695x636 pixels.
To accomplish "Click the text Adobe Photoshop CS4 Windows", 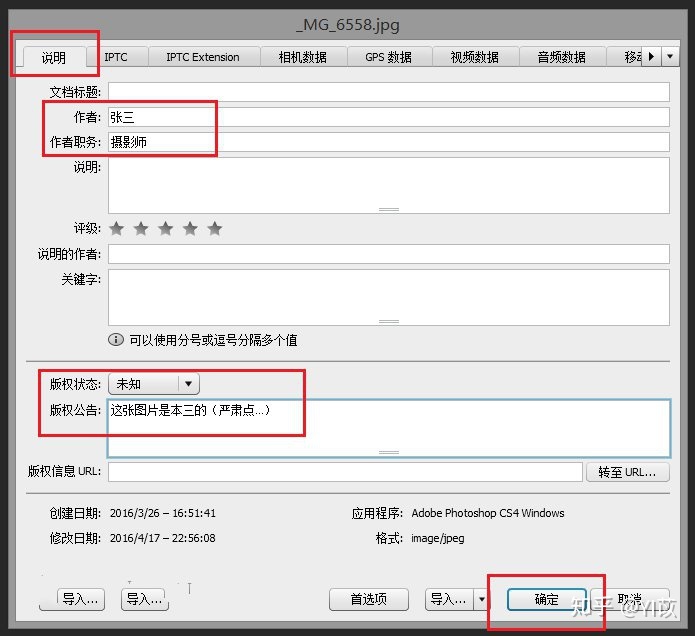I will 488,513.
